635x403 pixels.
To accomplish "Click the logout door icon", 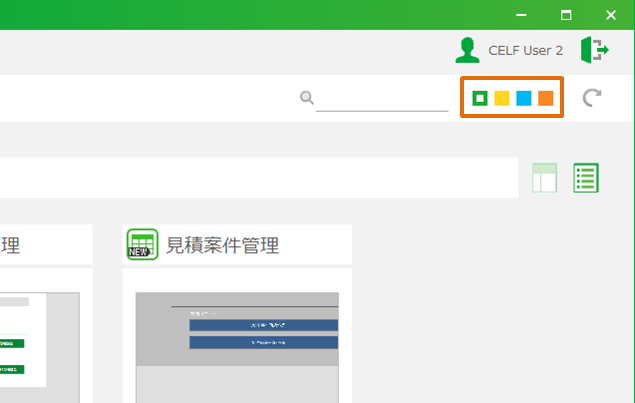I will 594,49.
